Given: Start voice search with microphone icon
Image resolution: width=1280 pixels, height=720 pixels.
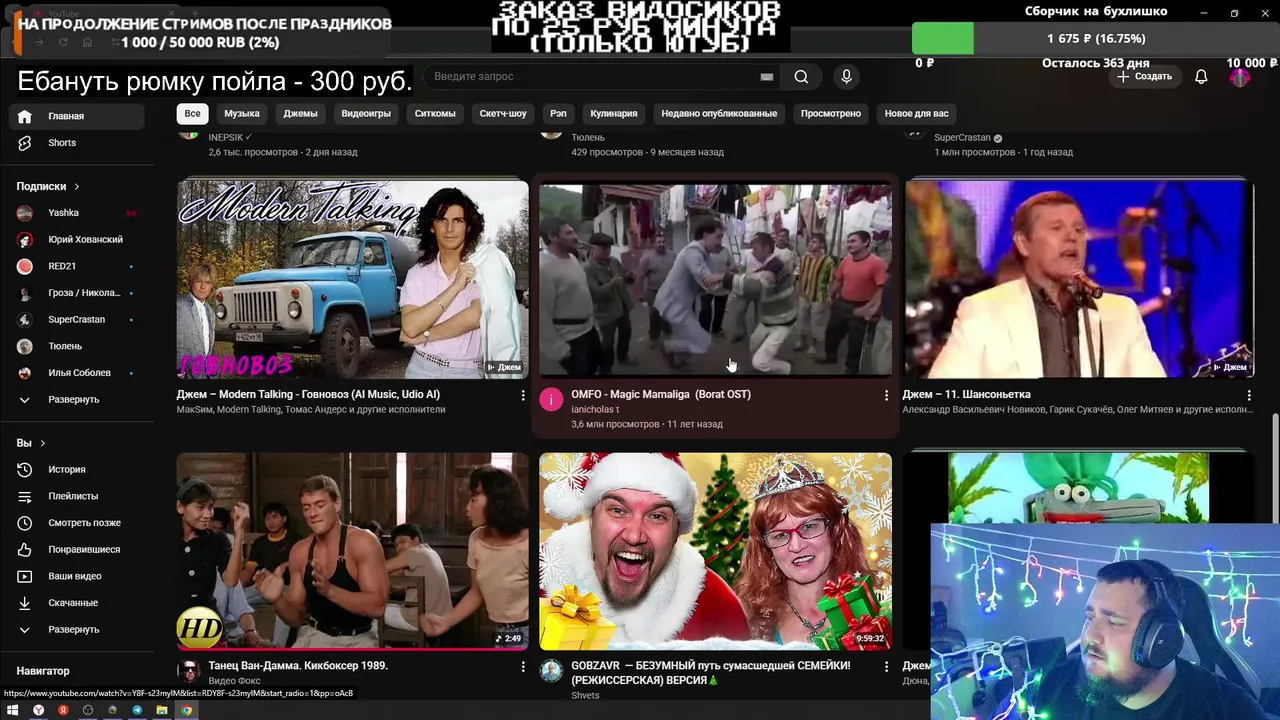Looking at the screenshot, I should 846,77.
